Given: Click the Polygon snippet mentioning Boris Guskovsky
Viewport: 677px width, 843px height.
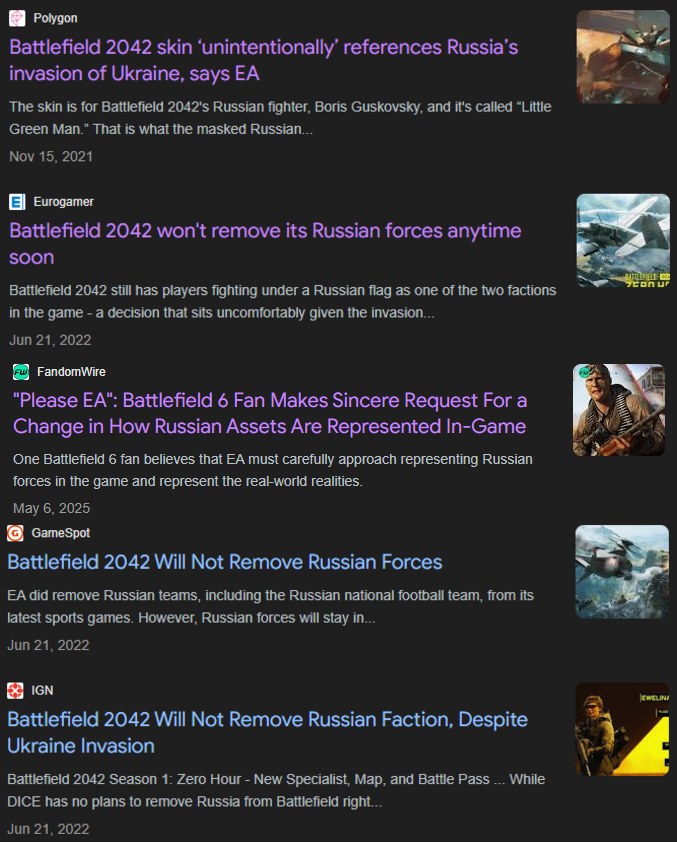Looking at the screenshot, I should tap(280, 118).
